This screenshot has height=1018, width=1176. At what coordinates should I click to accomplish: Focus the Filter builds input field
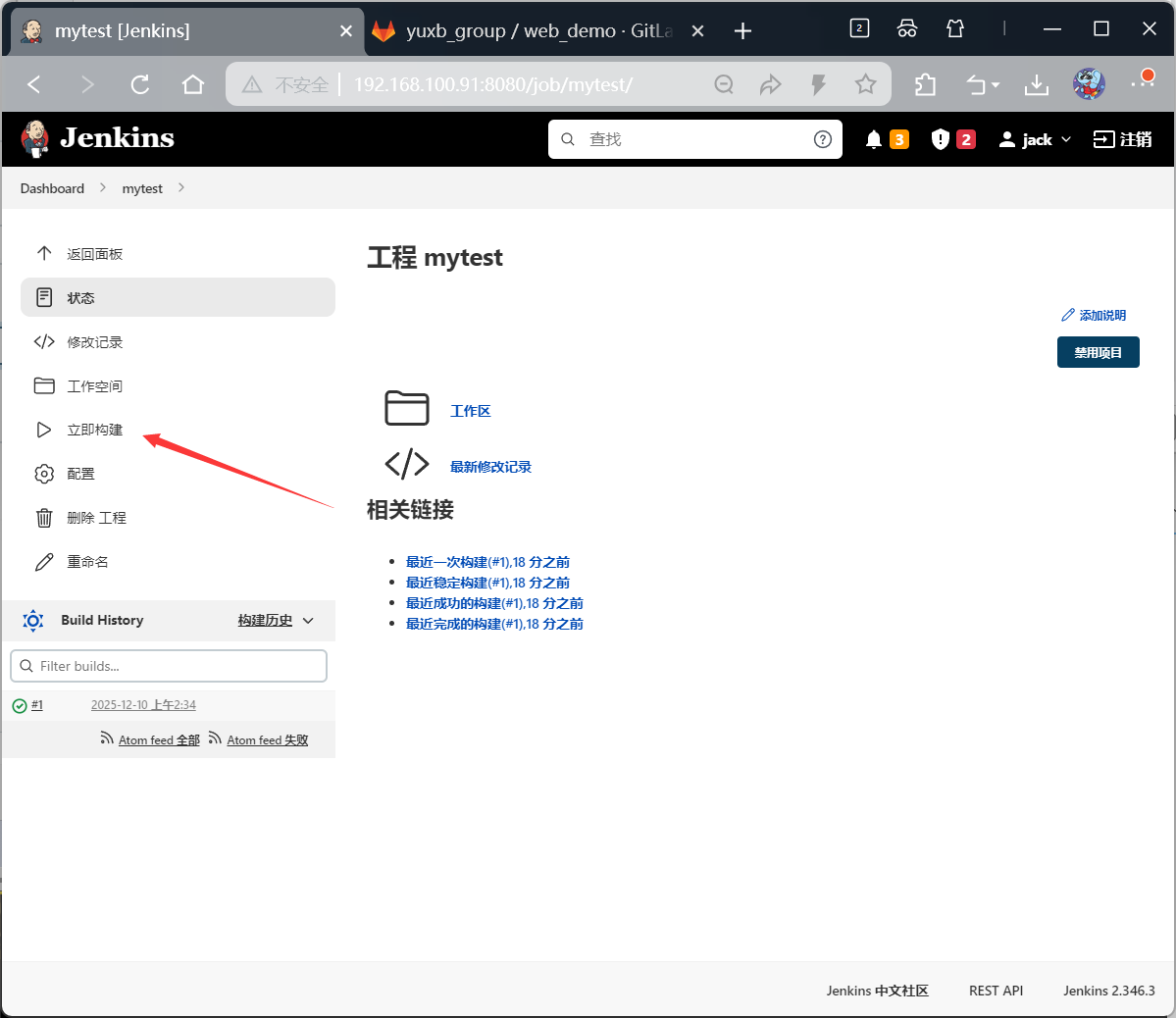click(169, 666)
